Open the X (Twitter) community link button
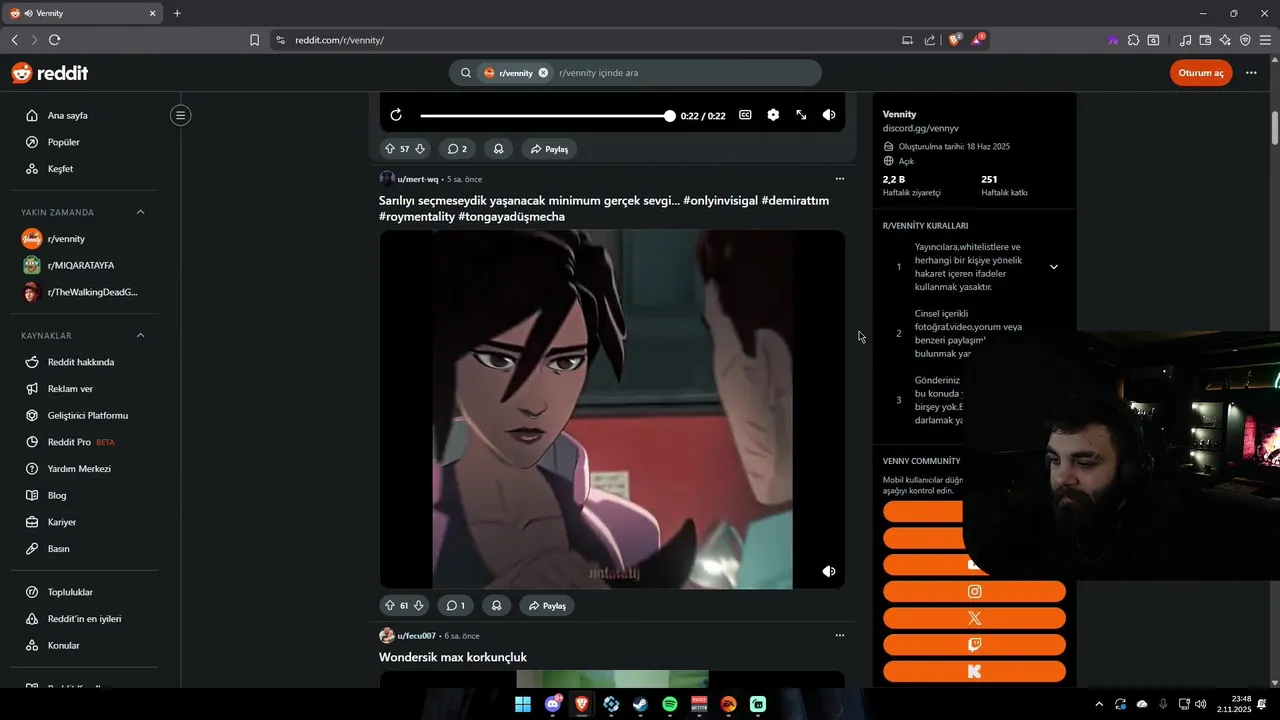 pyautogui.click(x=974, y=618)
